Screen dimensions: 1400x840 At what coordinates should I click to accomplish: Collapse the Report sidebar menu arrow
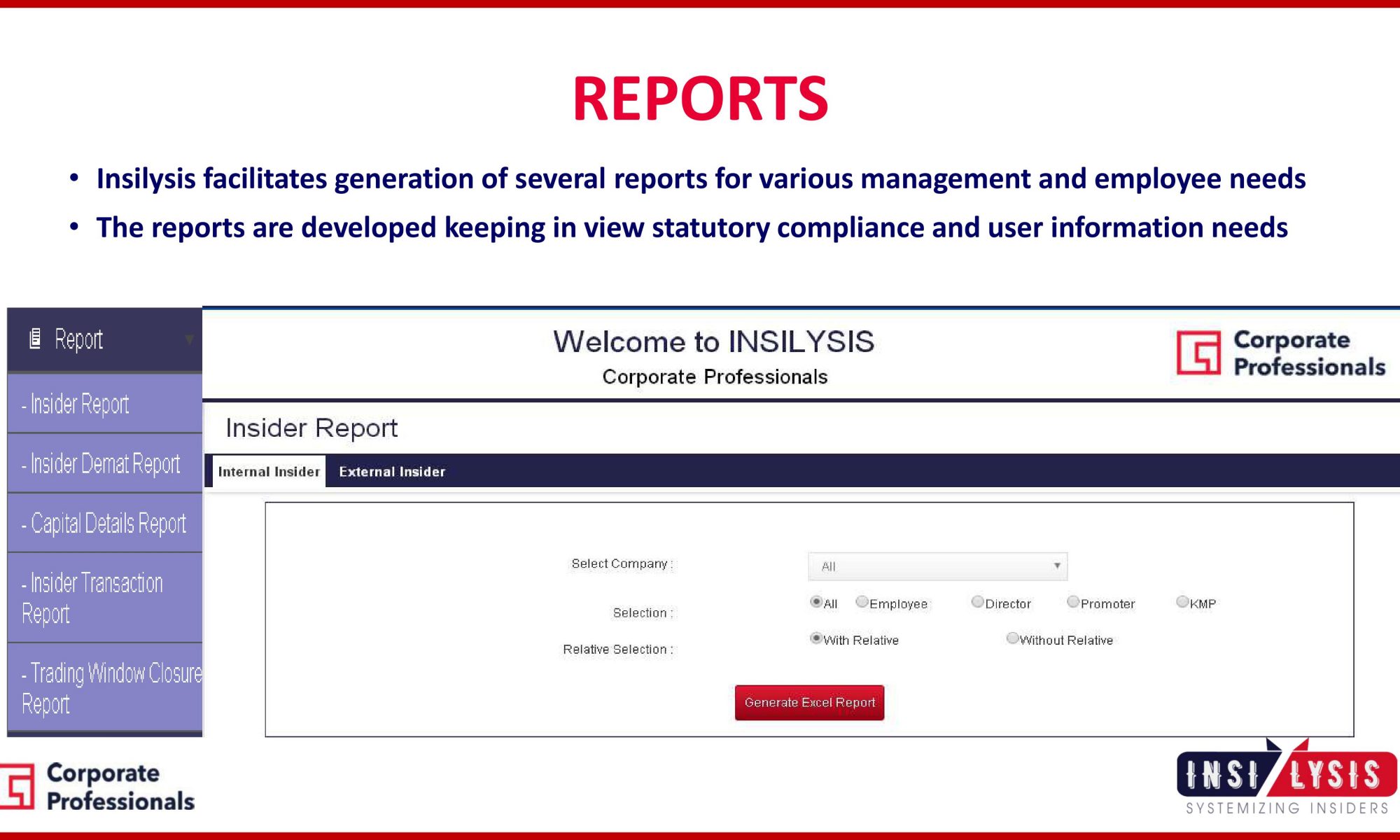[x=189, y=339]
